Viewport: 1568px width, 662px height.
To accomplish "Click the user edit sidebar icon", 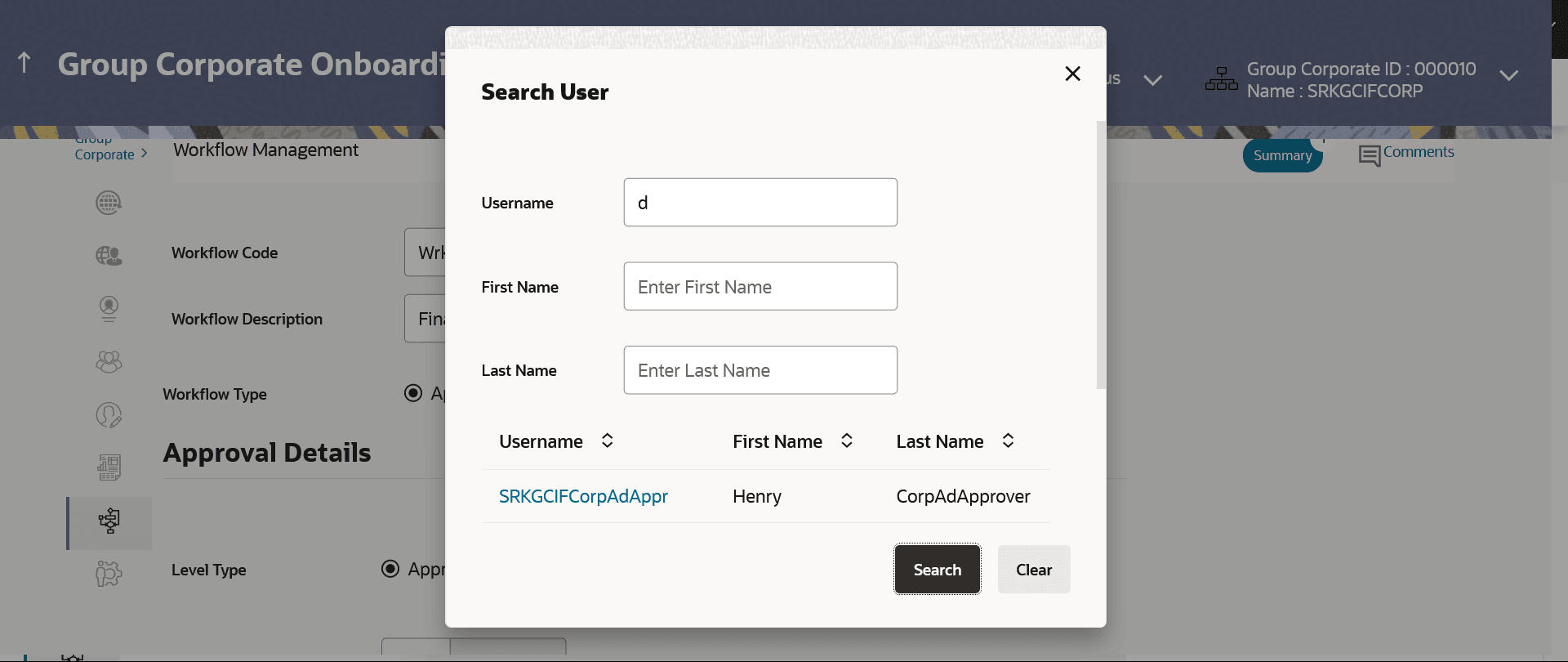I will [109, 415].
